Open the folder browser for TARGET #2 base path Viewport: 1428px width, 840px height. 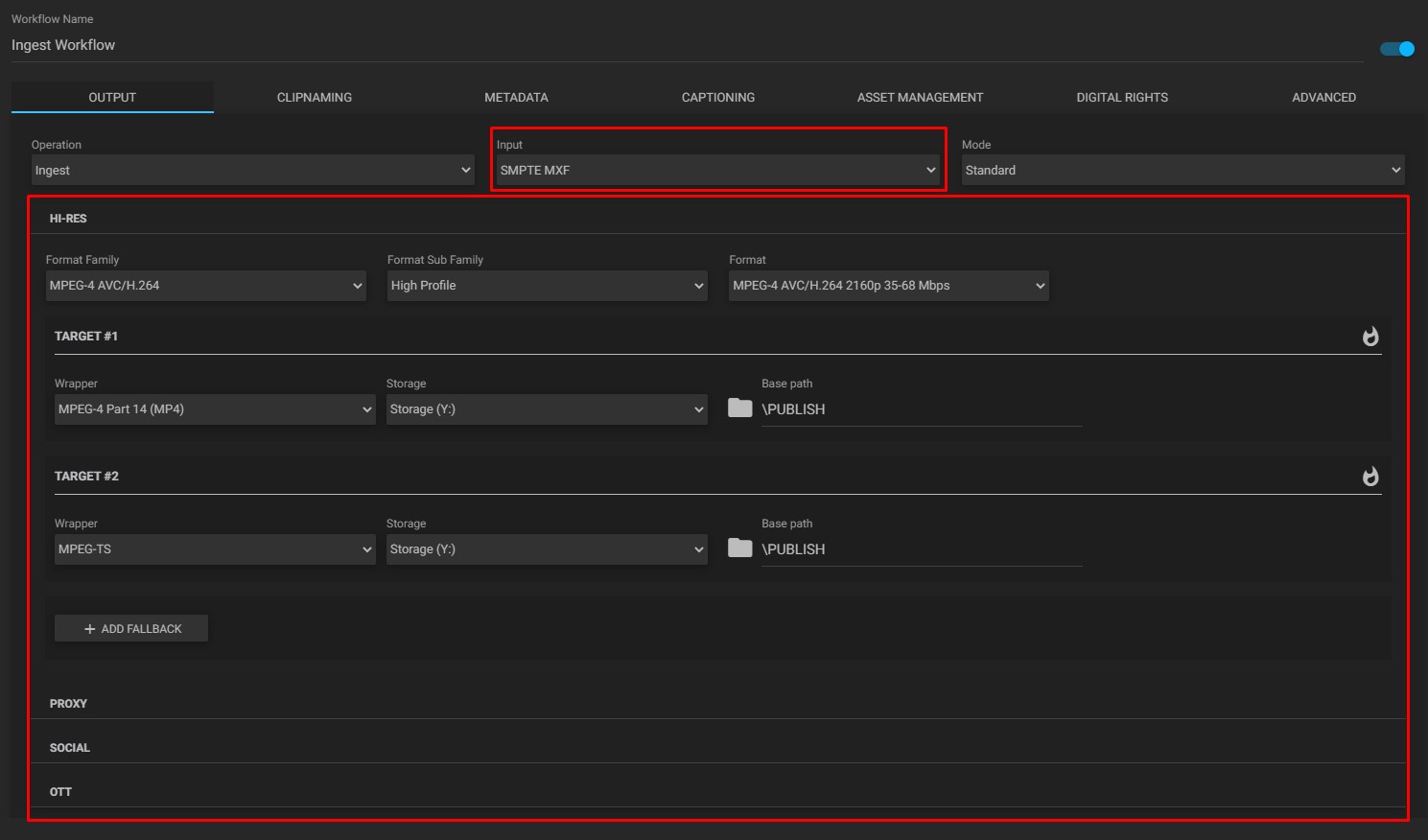click(x=739, y=548)
